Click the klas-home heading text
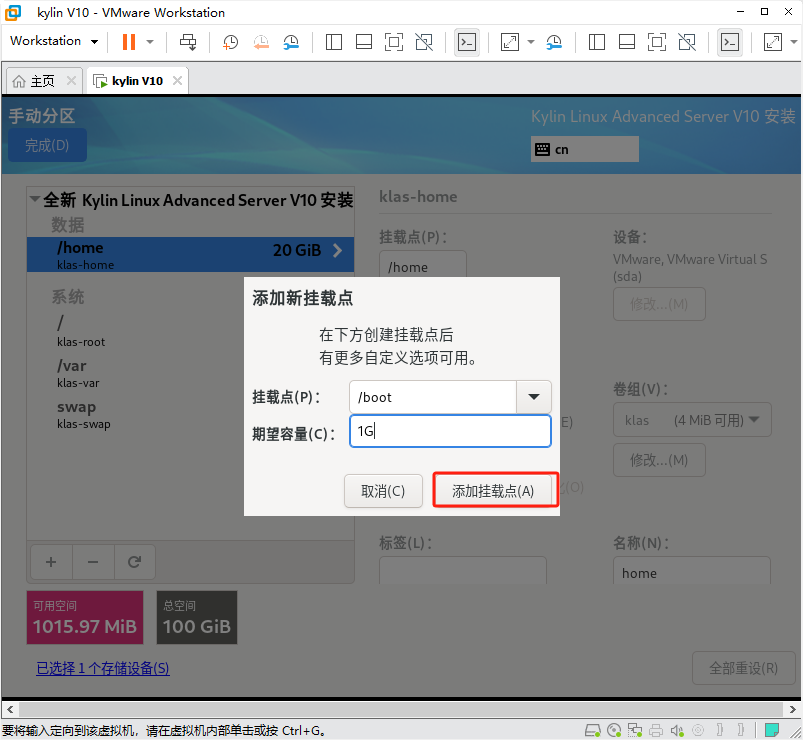Image resolution: width=803 pixels, height=740 pixels. (418, 197)
